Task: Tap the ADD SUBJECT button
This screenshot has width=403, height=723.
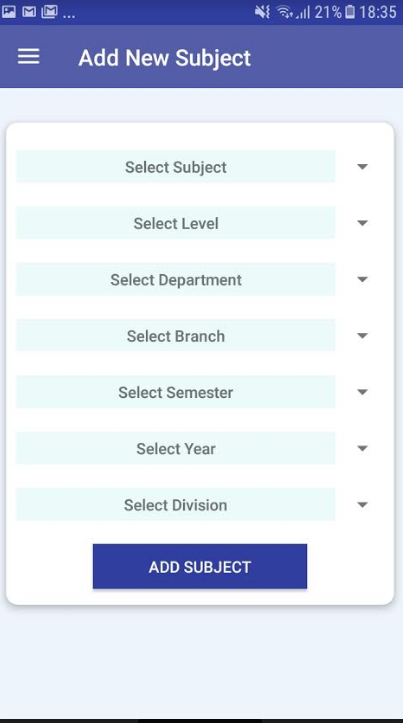Action: [200, 566]
